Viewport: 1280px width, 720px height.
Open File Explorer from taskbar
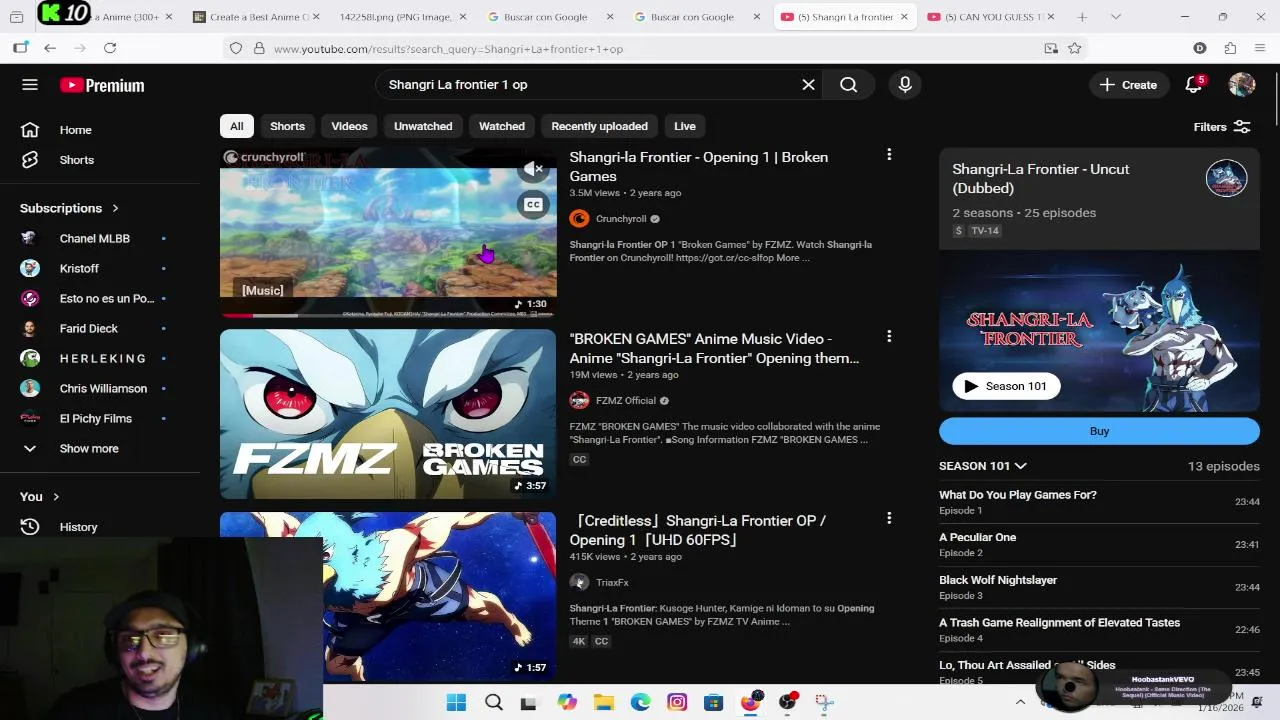(x=604, y=702)
